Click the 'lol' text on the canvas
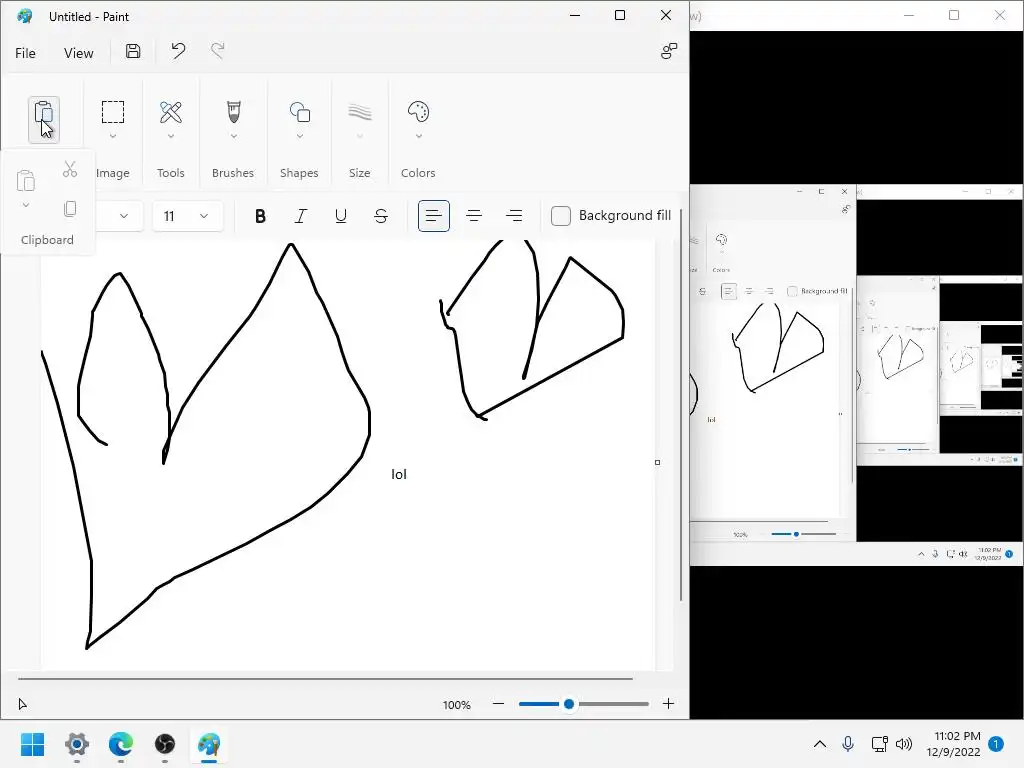The image size is (1024, 768). click(399, 474)
